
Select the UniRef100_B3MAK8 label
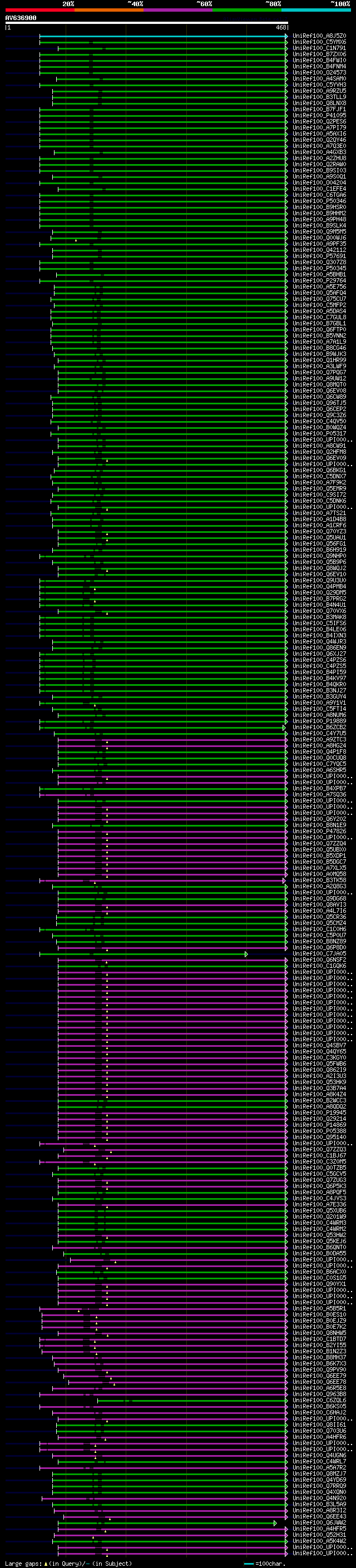pyautogui.click(x=319, y=617)
